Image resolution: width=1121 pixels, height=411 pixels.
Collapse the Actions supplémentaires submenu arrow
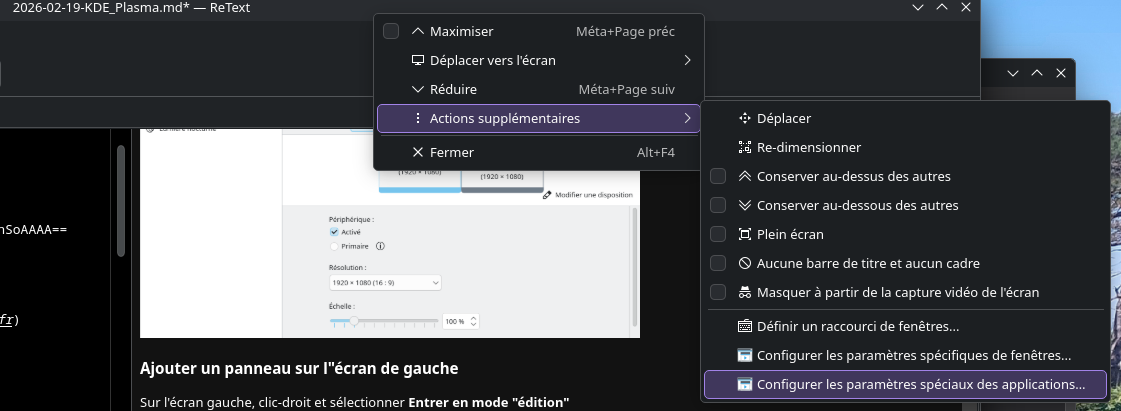(687, 118)
